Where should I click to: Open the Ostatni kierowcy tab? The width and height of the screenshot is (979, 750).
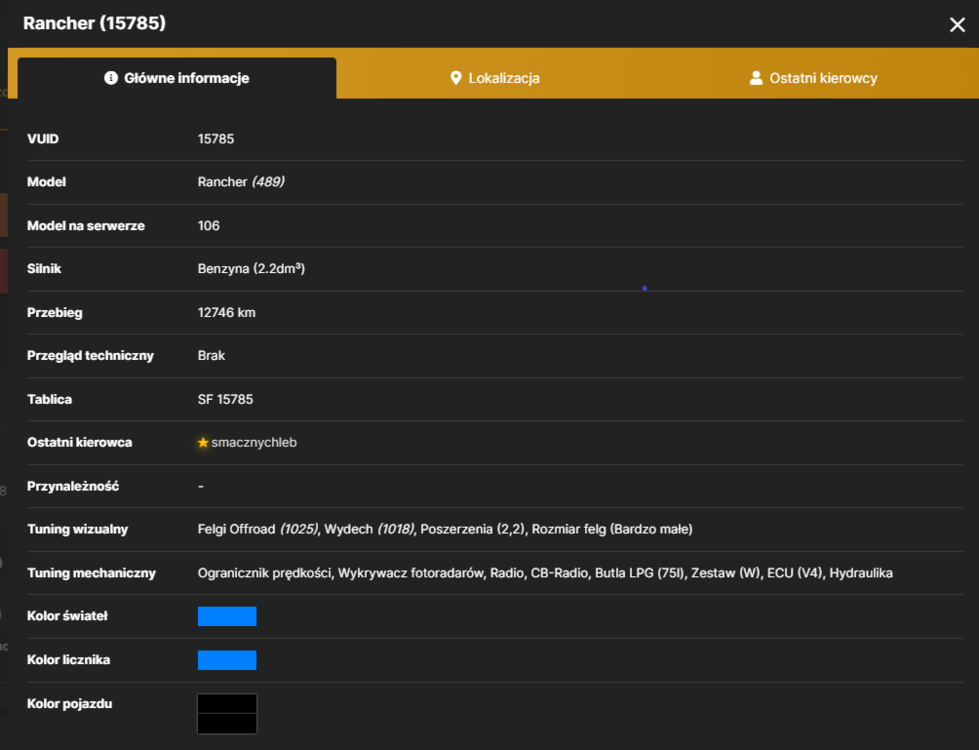(813, 78)
